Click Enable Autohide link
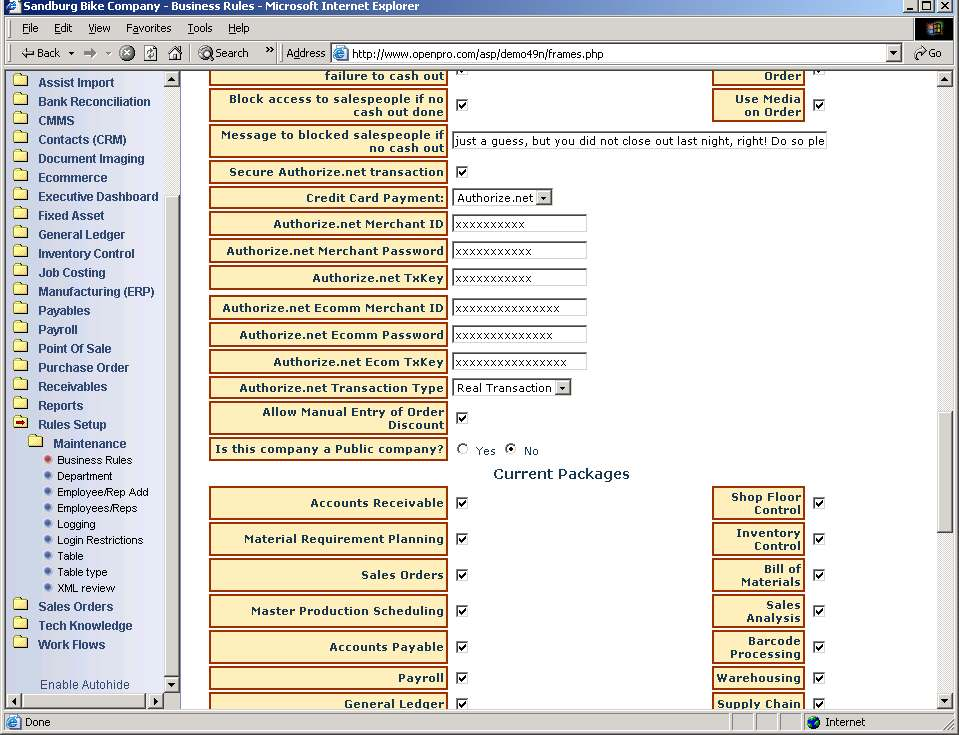959x735 pixels. [x=85, y=685]
